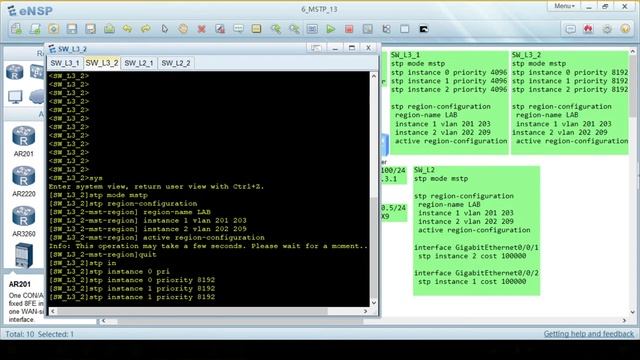Click terminal horizontal scrollbar left arrow
The width and height of the screenshot is (640, 360).
[52, 311]
